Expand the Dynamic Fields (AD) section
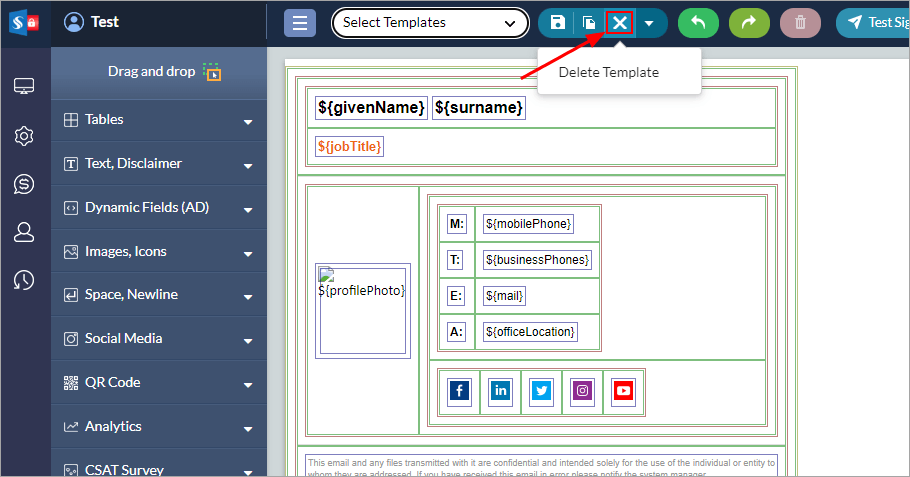Image resolution: width=910 pixels, height=477 pixels. click(x=159, y=208)
